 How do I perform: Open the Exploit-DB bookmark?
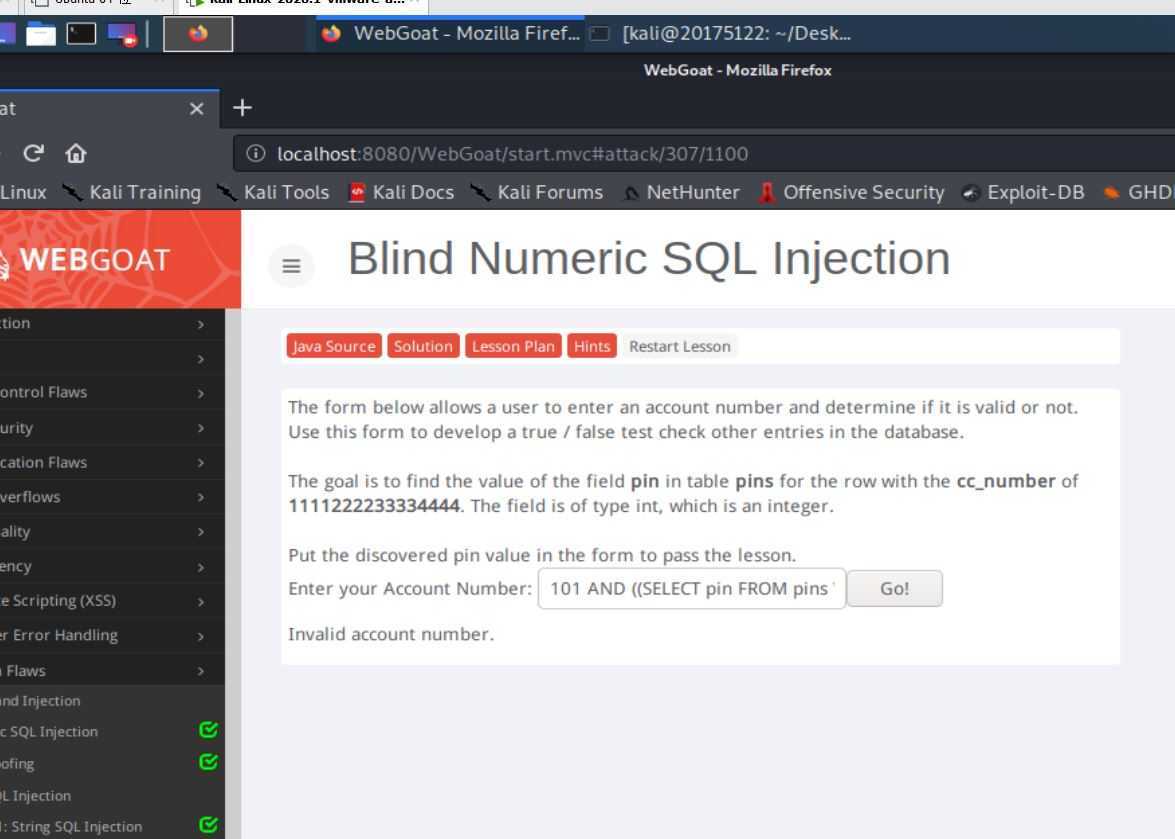(1023, 193)
